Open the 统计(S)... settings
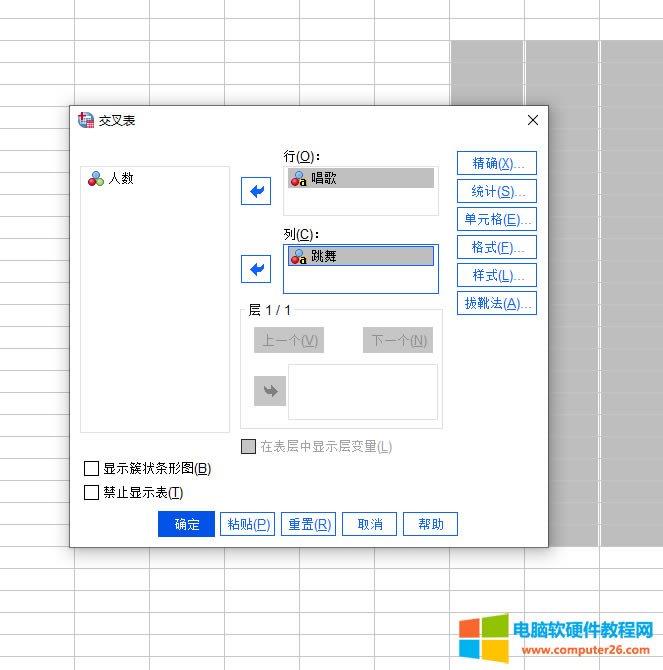This screenshot has width=663, height=670. 497,191
